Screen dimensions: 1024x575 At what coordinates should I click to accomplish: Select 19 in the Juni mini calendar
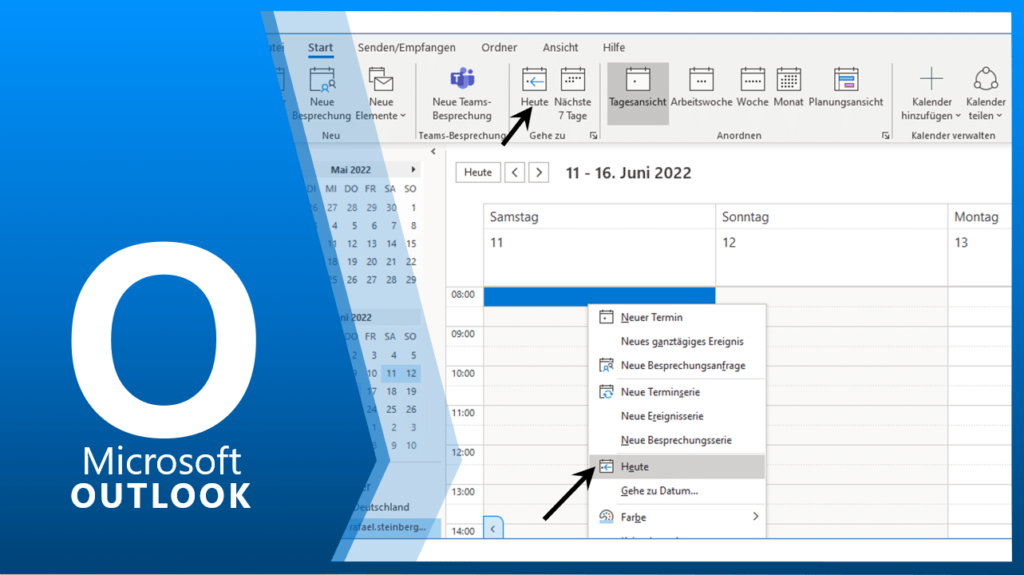pyautogui.click(x=411, y=391)
